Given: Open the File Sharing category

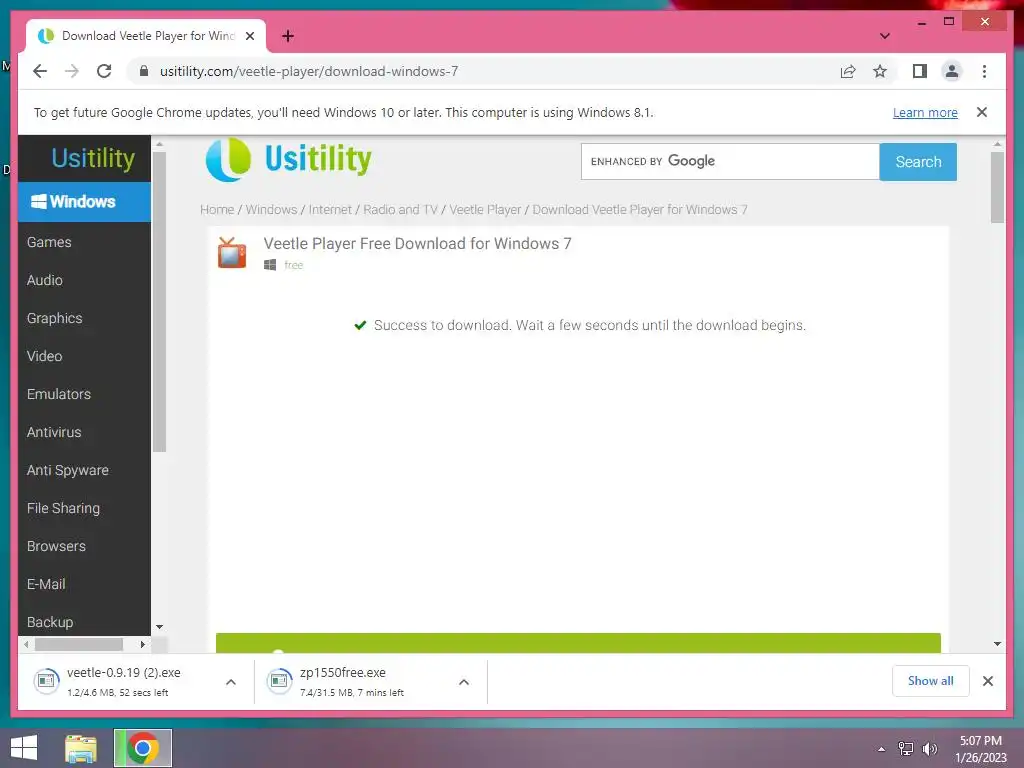Looking at the screenshot, I should 63,508.
